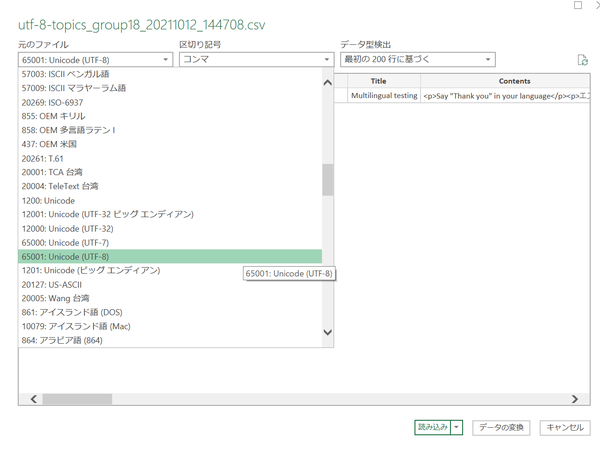Image resolution: width=600 pixels, height=453 pixels.
Task: Click the Say "Thank you" contents cell
Action: (x=505, y=96)
